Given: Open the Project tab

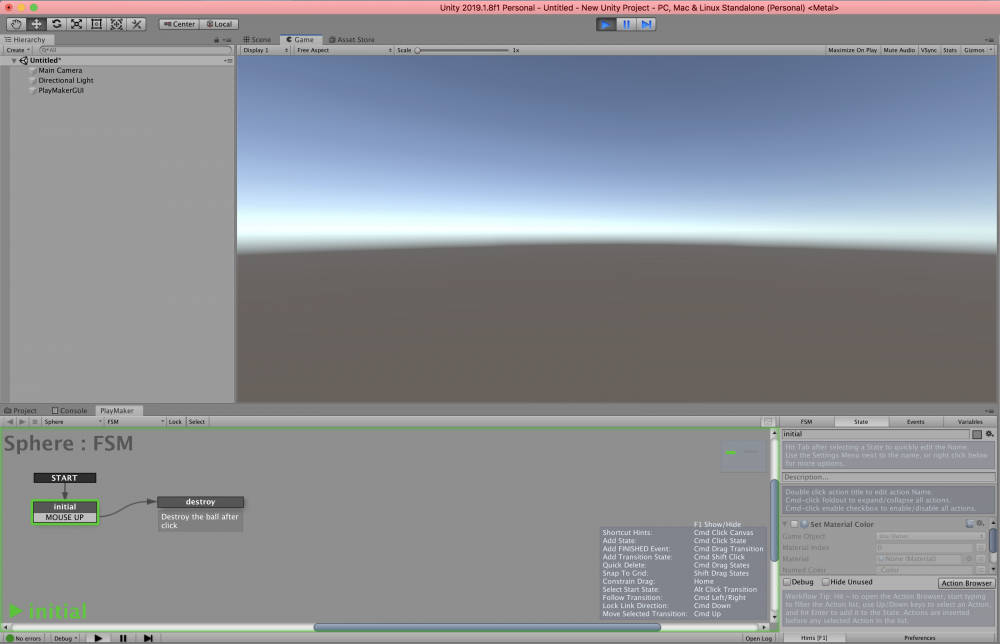Looking at the screenshot, I should coord(20,411).
